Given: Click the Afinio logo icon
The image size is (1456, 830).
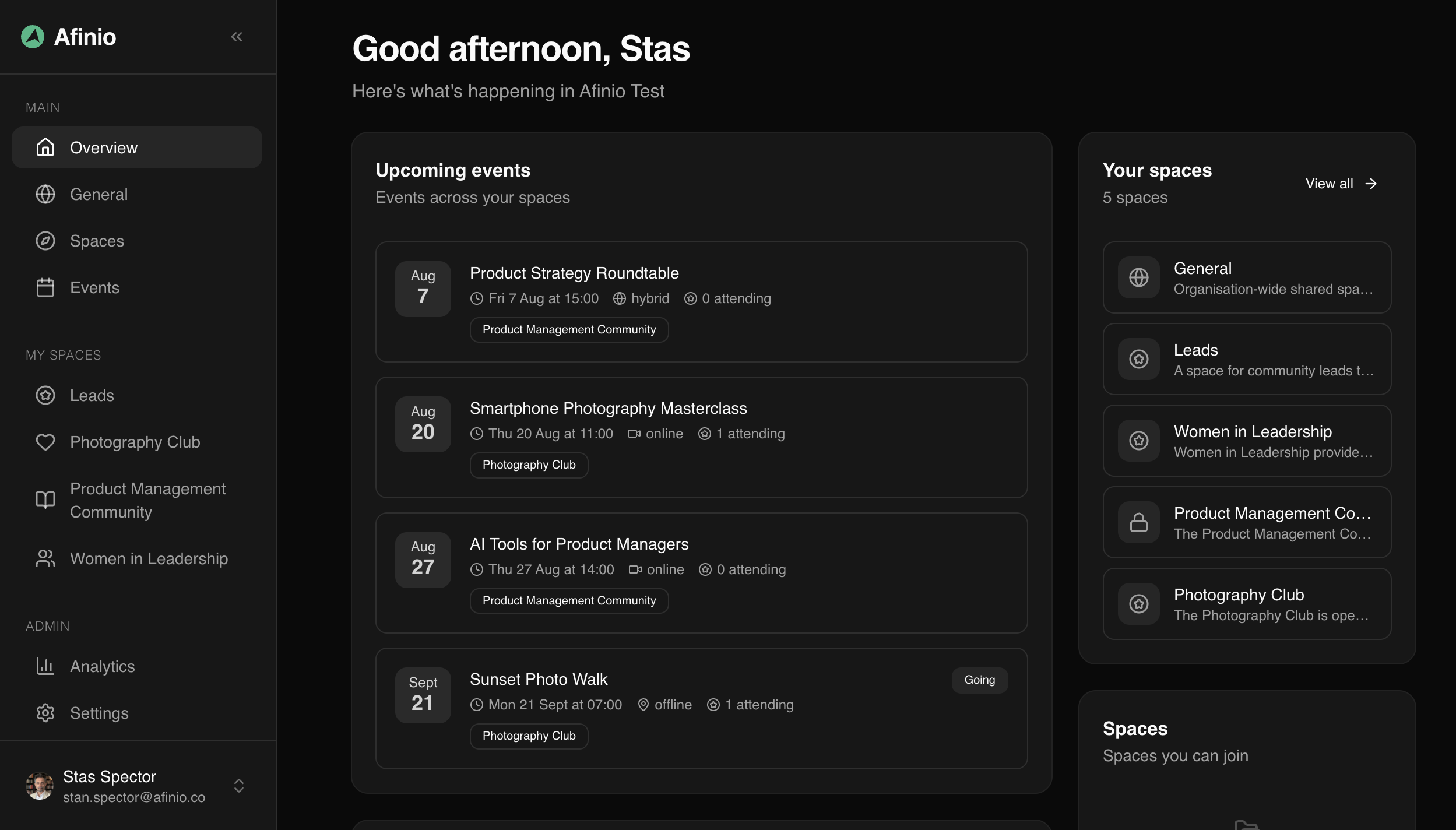Looking at the screenshot, I should point(33,37).
